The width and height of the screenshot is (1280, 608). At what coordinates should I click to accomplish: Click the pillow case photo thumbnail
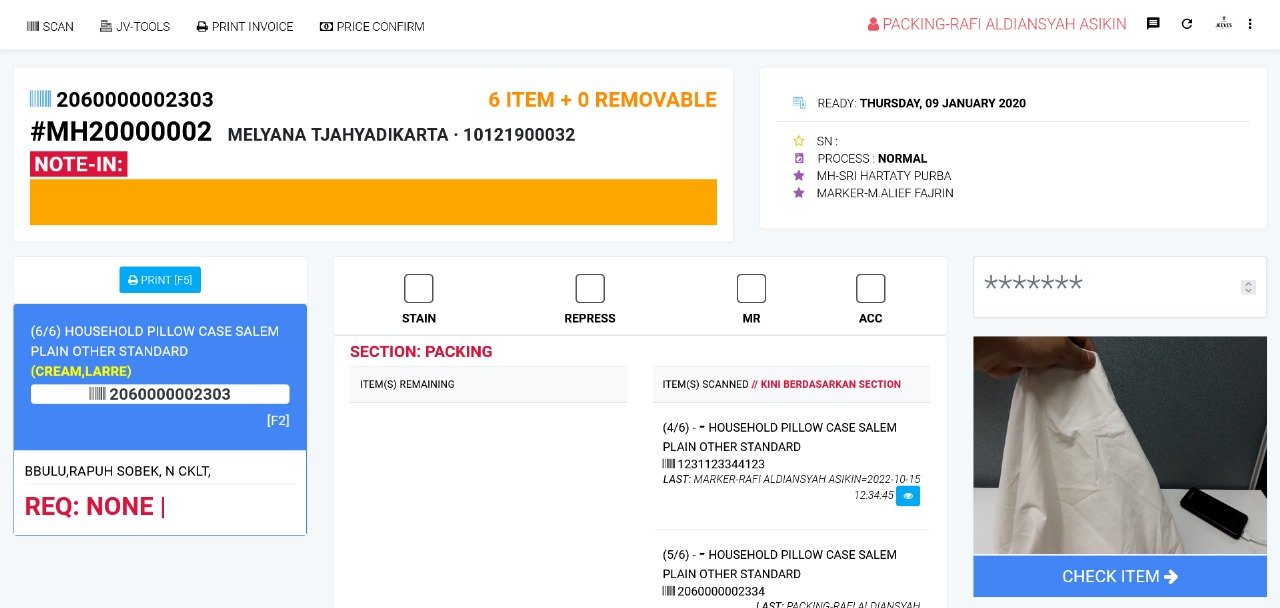pos(1119,445)
